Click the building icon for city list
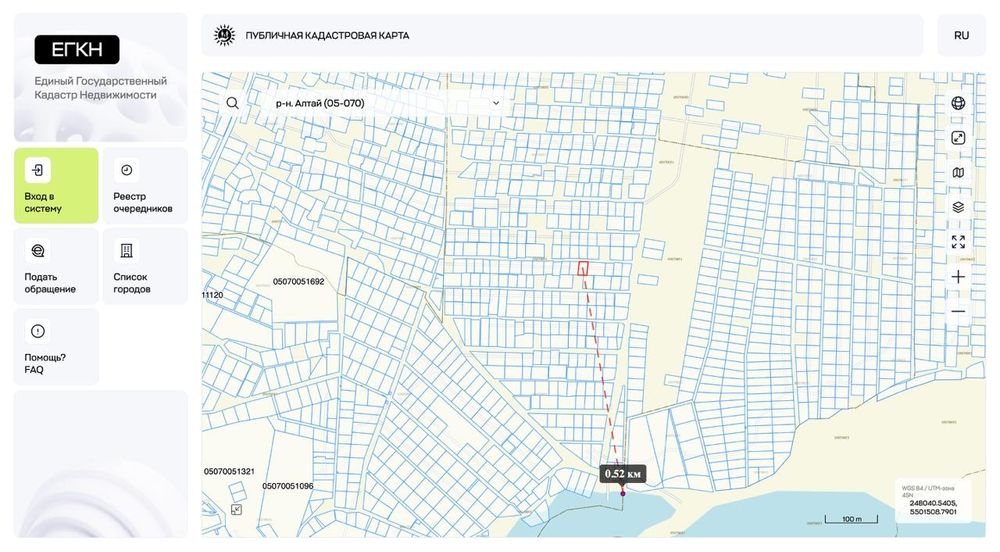 coord(126,251)
